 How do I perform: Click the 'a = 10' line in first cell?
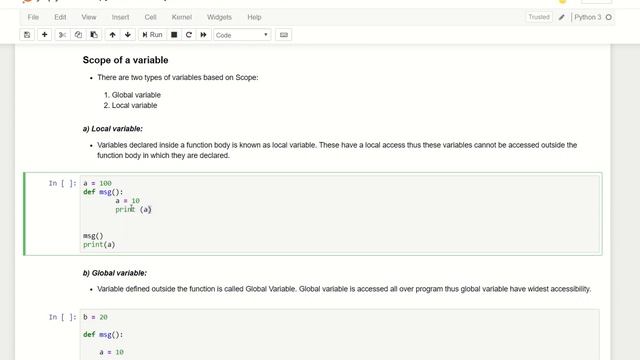(127, 201)
